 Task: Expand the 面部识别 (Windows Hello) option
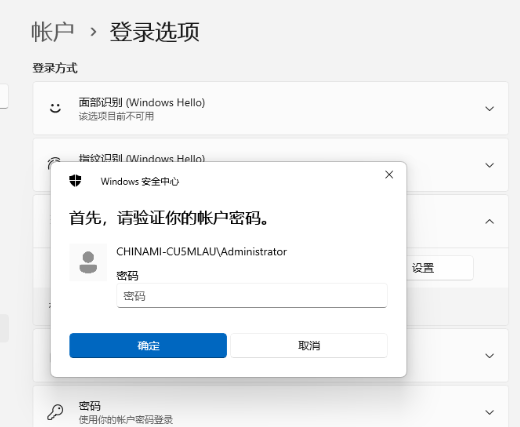pos(489,109)
